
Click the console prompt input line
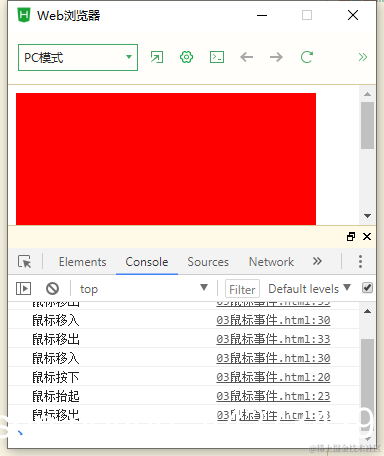click(183, 433)
